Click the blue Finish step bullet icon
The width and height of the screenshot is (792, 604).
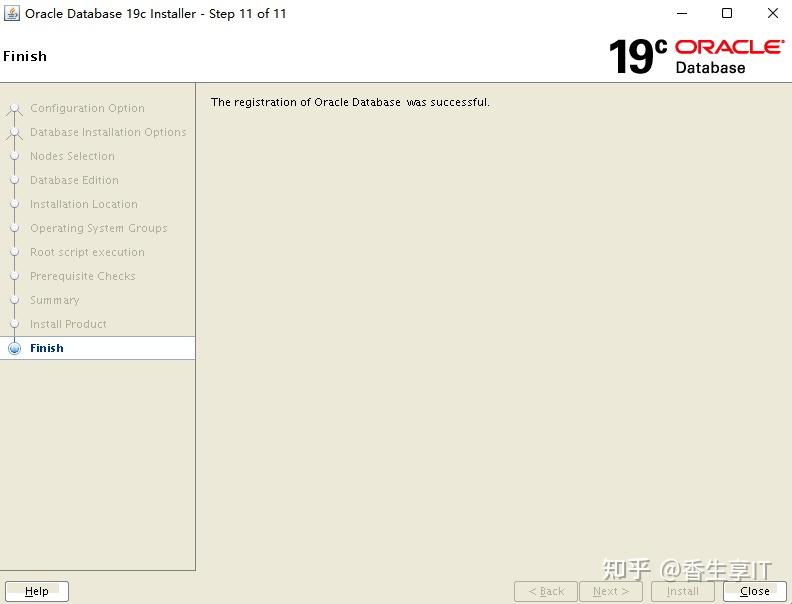pyautogui.click(x=15, y=348)
